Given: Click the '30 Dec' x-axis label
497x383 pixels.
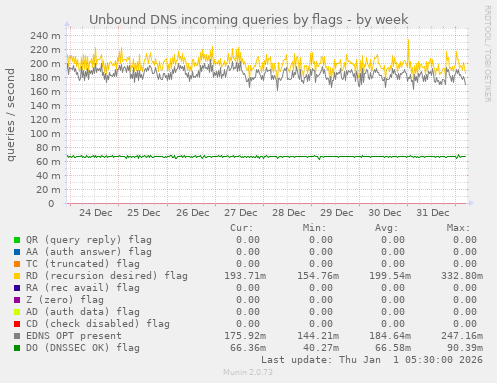Looking at the screenshot, I should point(385,213).
